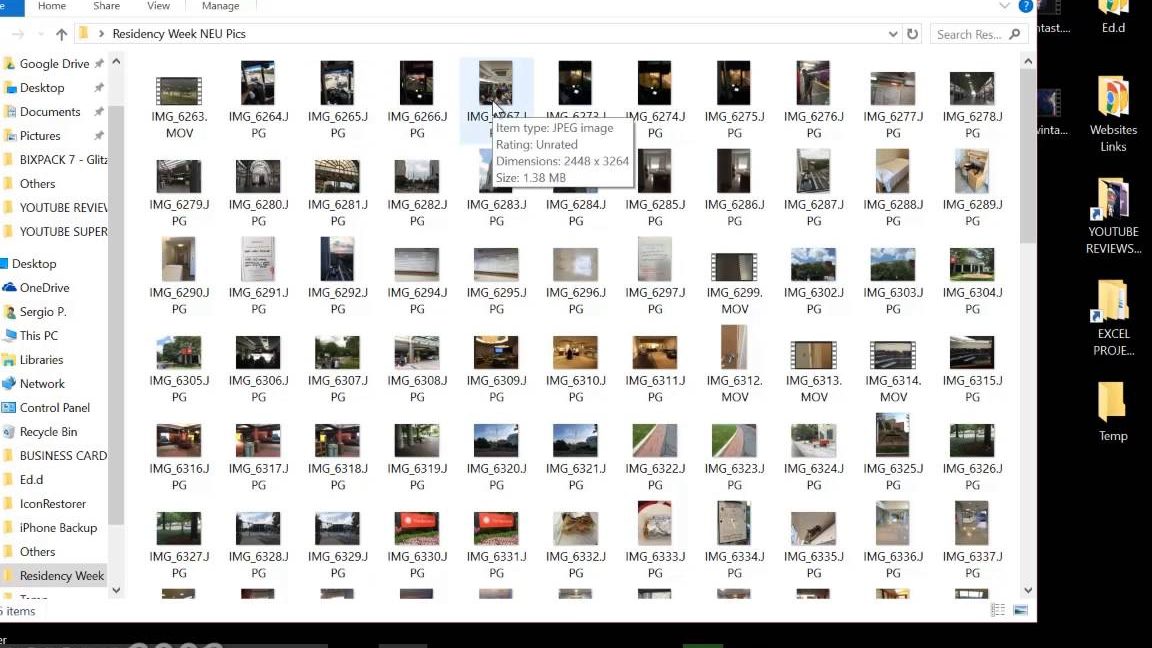Switch to details view layout icon

click(x=998, y=610)
